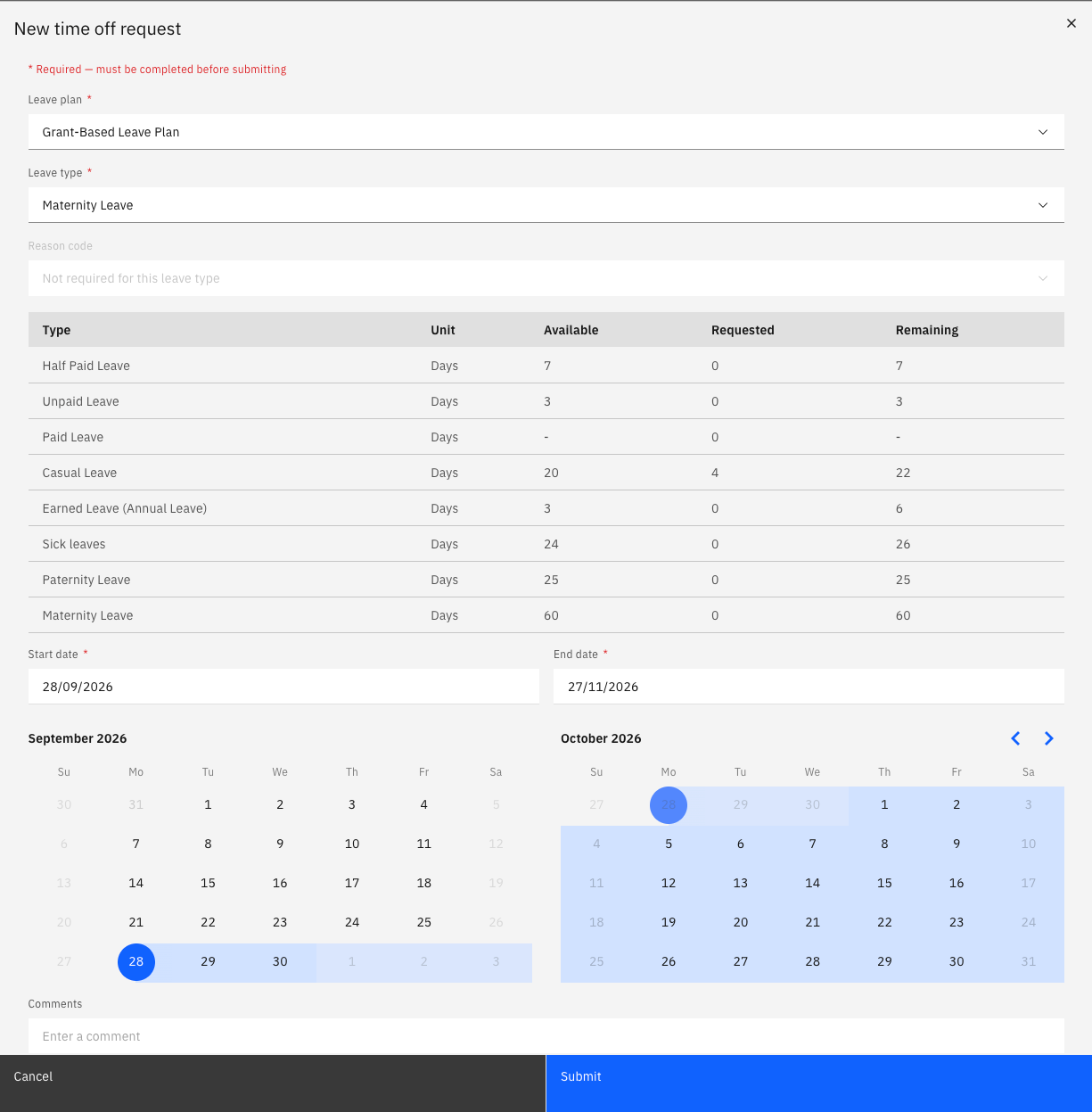Click the Type column header
The width and height of the screenshot is (1092, 1112).
point(56,330)
